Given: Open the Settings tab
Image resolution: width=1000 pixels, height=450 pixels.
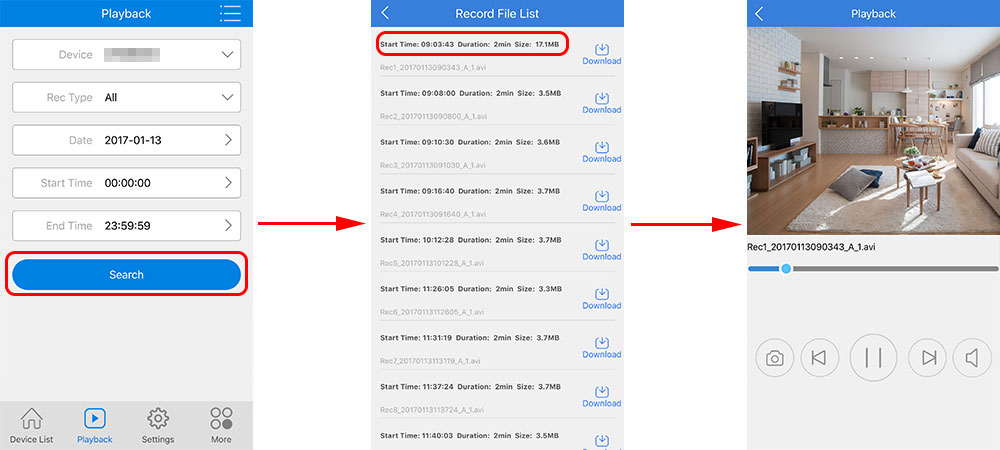Looking at the screenshot, I should [158, 425].
